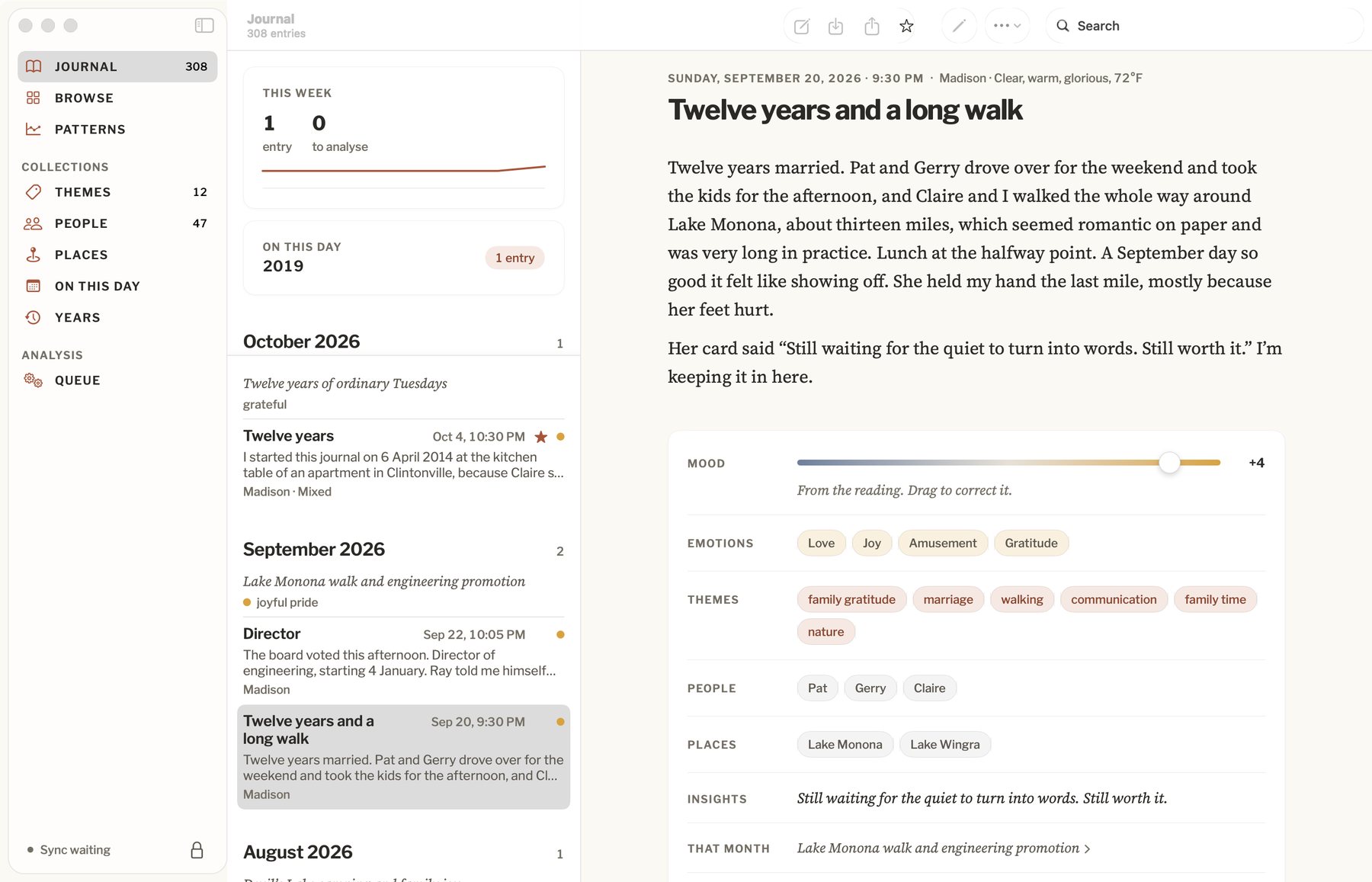Click the pencil edit icon
Screen dimensions: 1372x882
point(959,26)
